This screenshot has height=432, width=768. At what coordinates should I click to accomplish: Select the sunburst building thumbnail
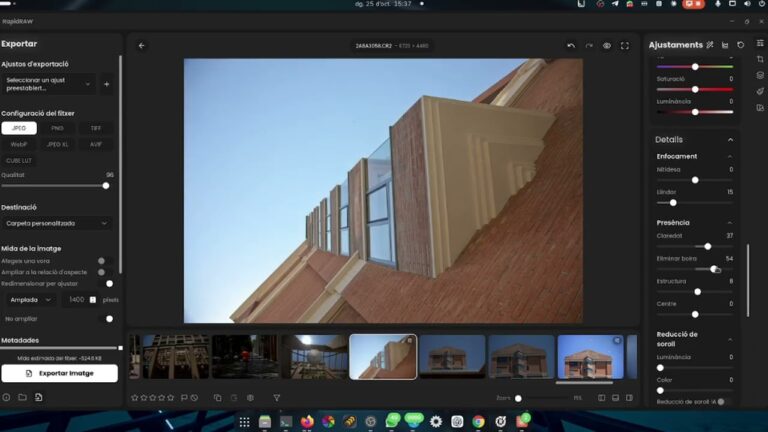click(x=314, y=357)
